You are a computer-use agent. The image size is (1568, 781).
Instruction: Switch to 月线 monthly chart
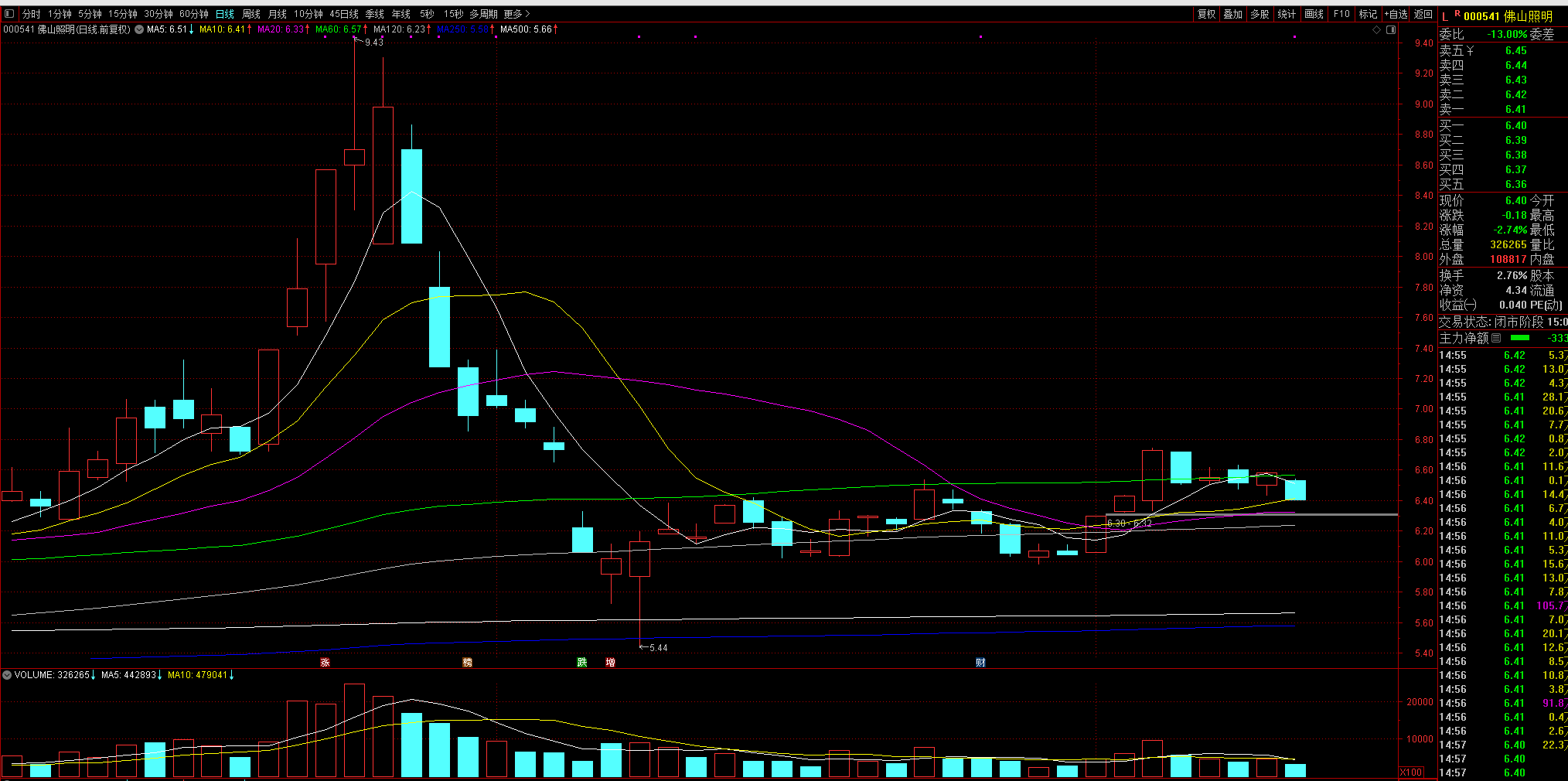click(x=278, y=14)
